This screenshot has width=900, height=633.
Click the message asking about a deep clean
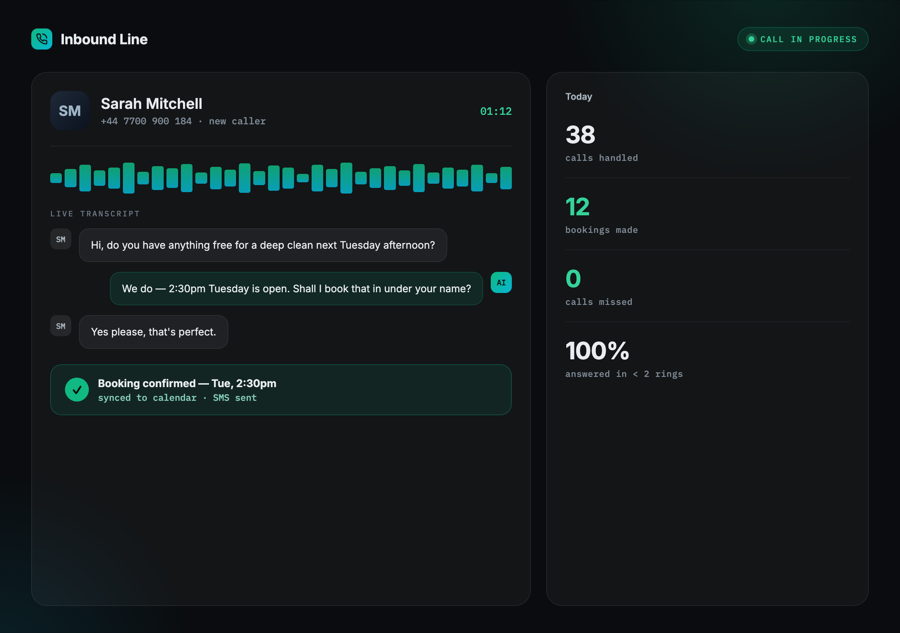263,245
